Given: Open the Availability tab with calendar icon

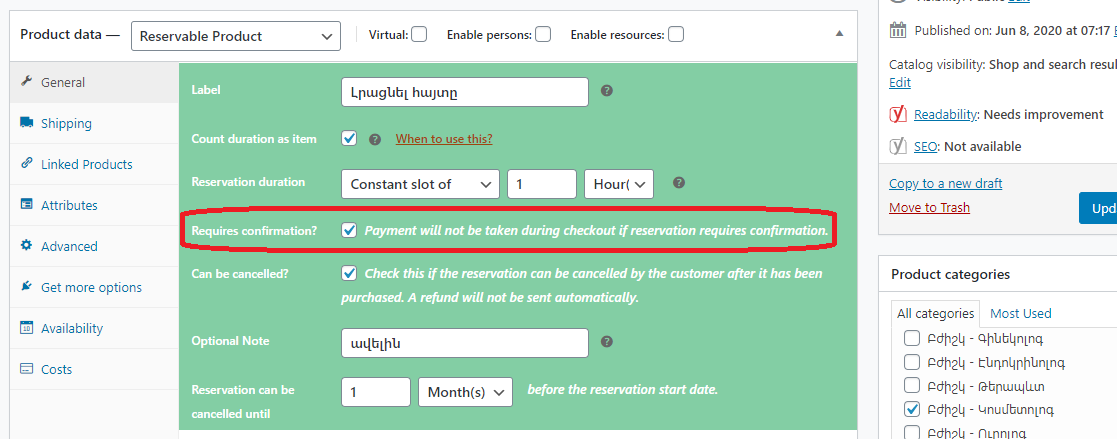Looking at the screenshot, I should 72,328.
